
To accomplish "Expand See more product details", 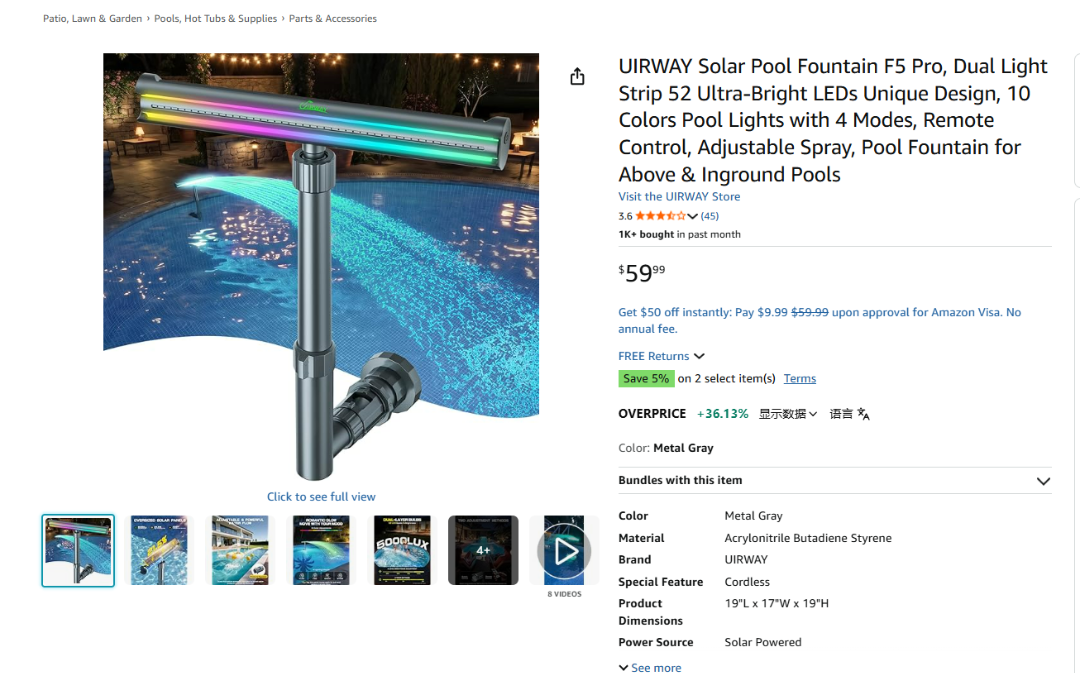I will (650, 667).
